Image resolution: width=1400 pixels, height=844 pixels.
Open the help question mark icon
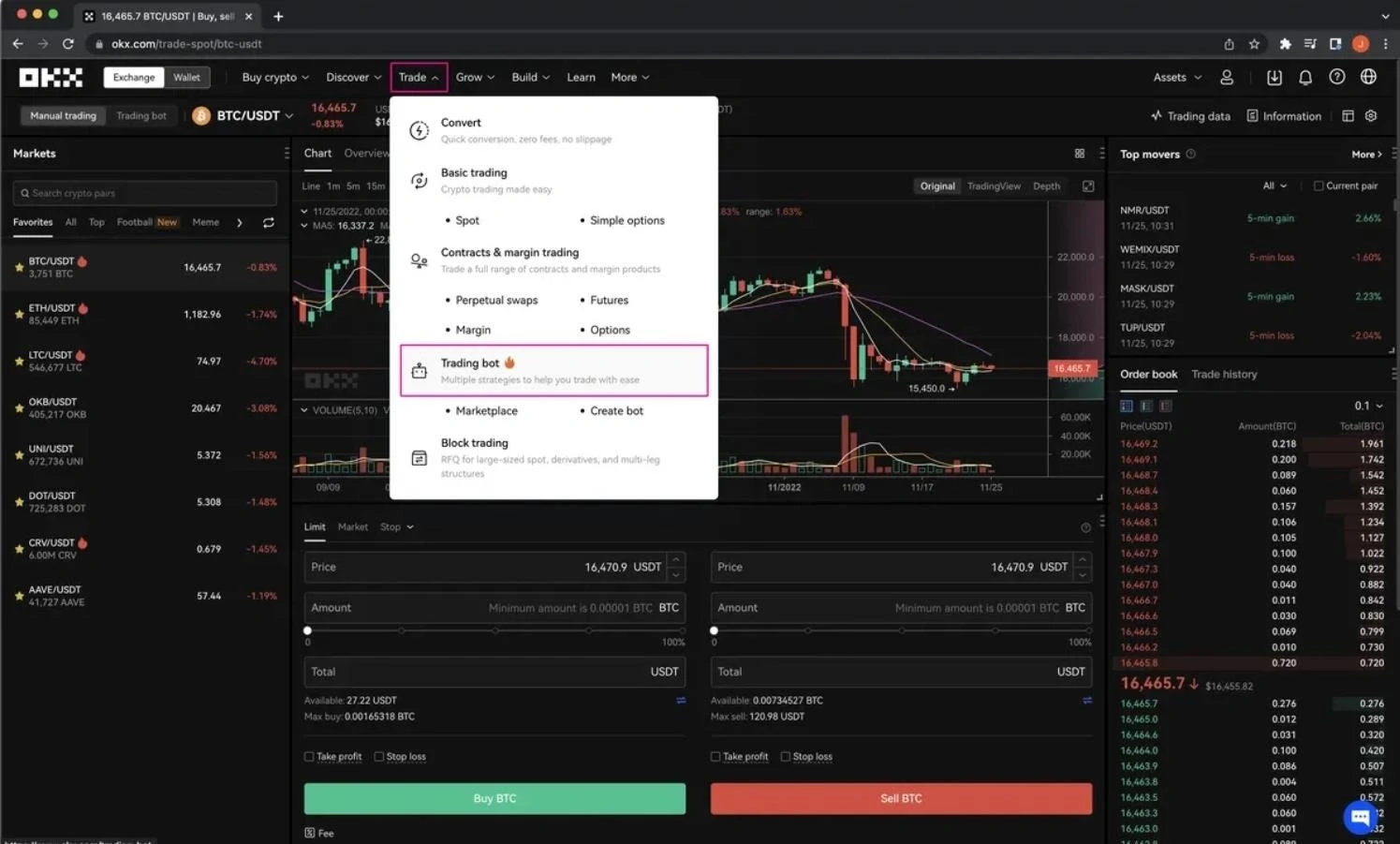(x=1336, y=78)
